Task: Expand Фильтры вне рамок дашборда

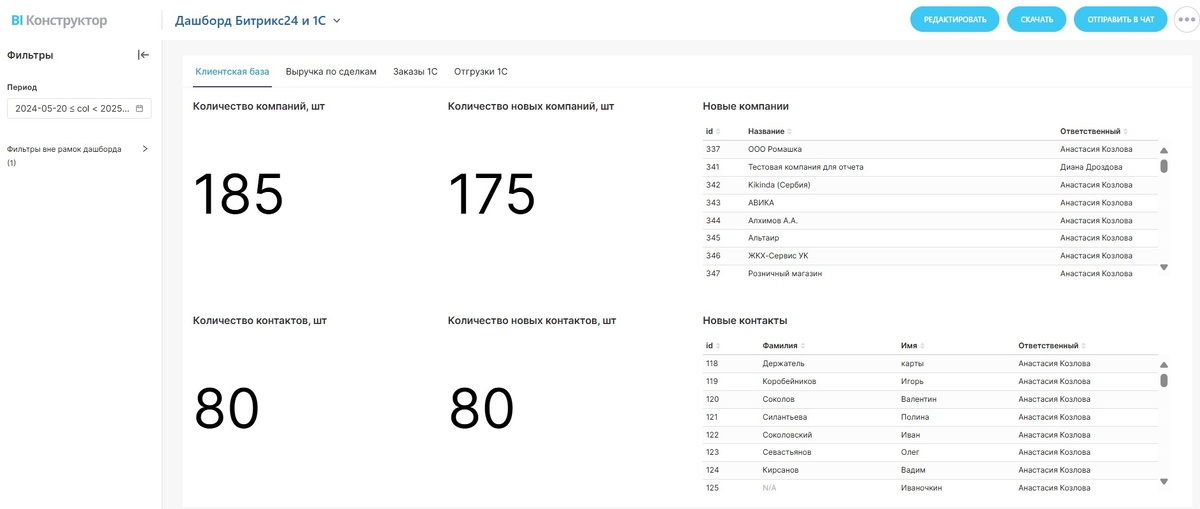Action: click(x=145, y=149)
